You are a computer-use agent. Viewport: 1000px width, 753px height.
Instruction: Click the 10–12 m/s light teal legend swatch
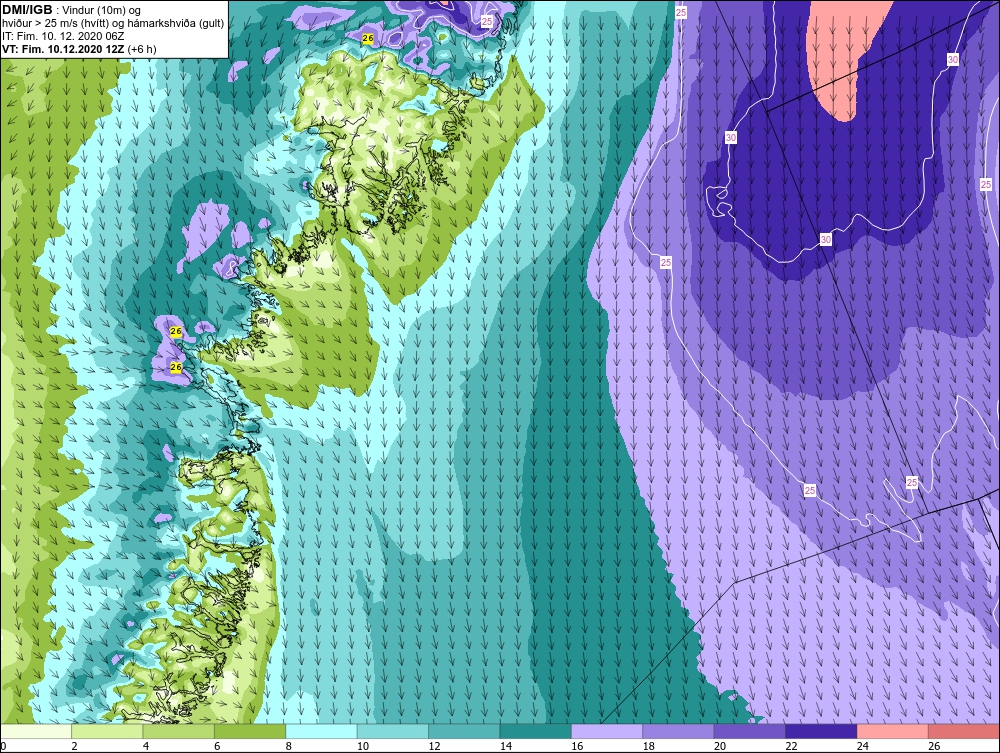coord(393,731)
